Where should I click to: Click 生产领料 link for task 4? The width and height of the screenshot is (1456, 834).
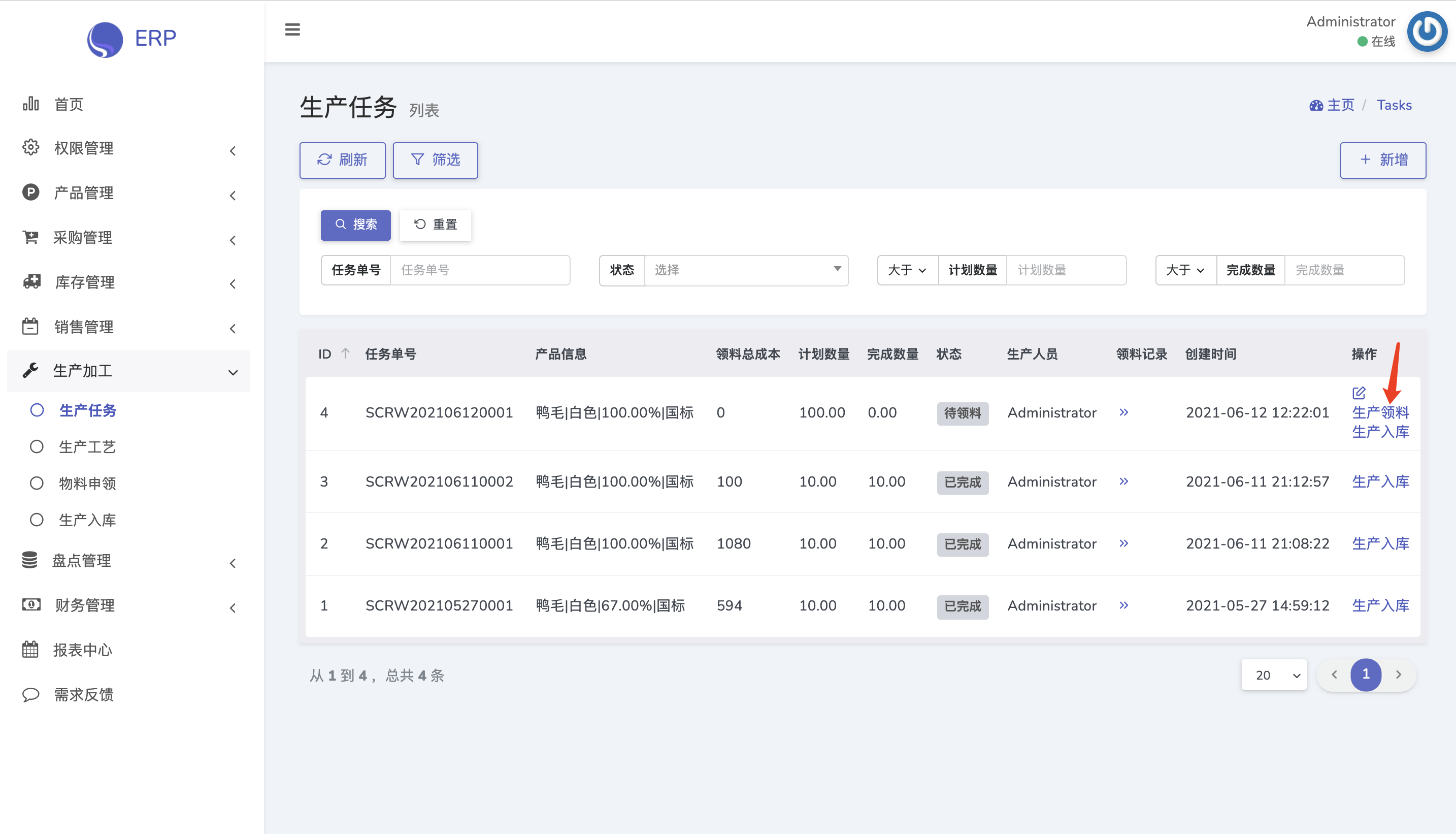[x=1380, y=412]
